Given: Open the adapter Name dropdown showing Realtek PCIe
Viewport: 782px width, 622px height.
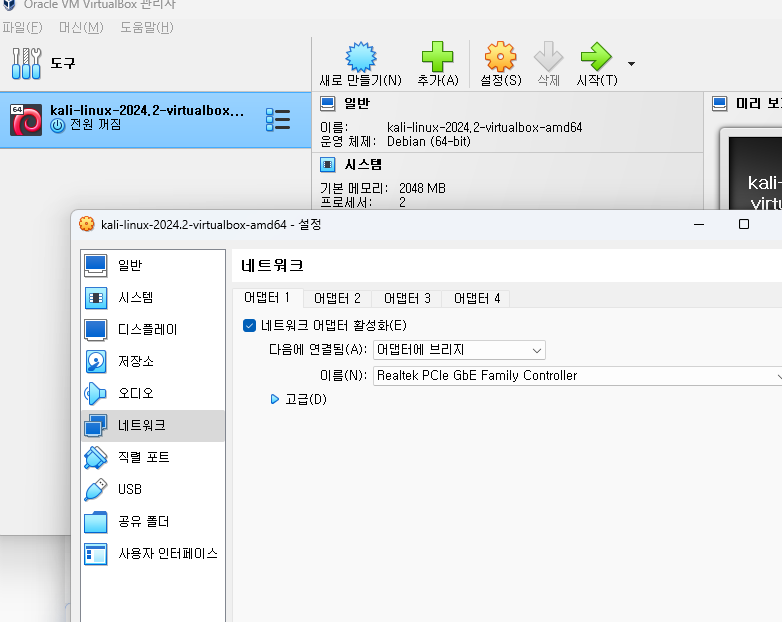Looking at the screenshot, I should coord(578,376).
